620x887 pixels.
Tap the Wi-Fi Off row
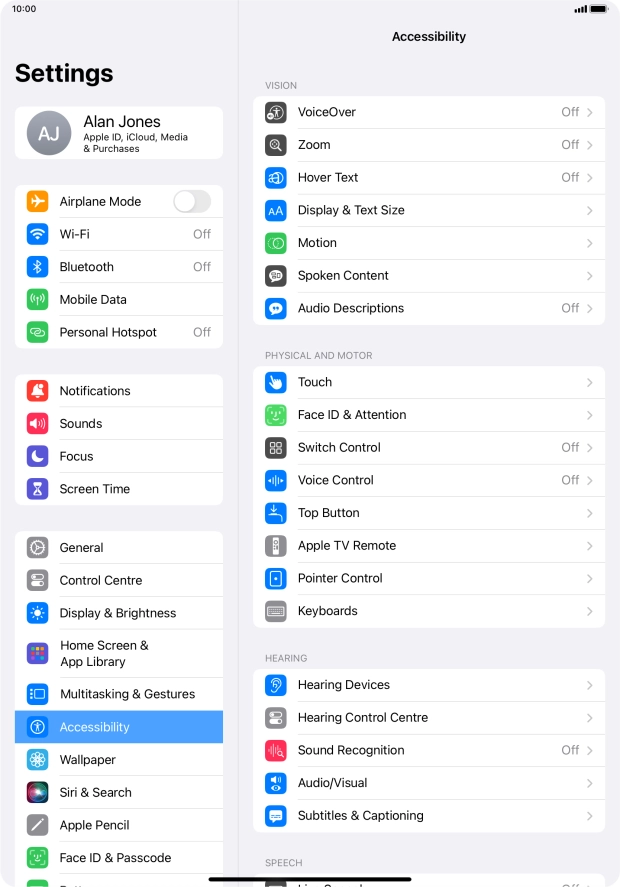(x=119, y=234)
